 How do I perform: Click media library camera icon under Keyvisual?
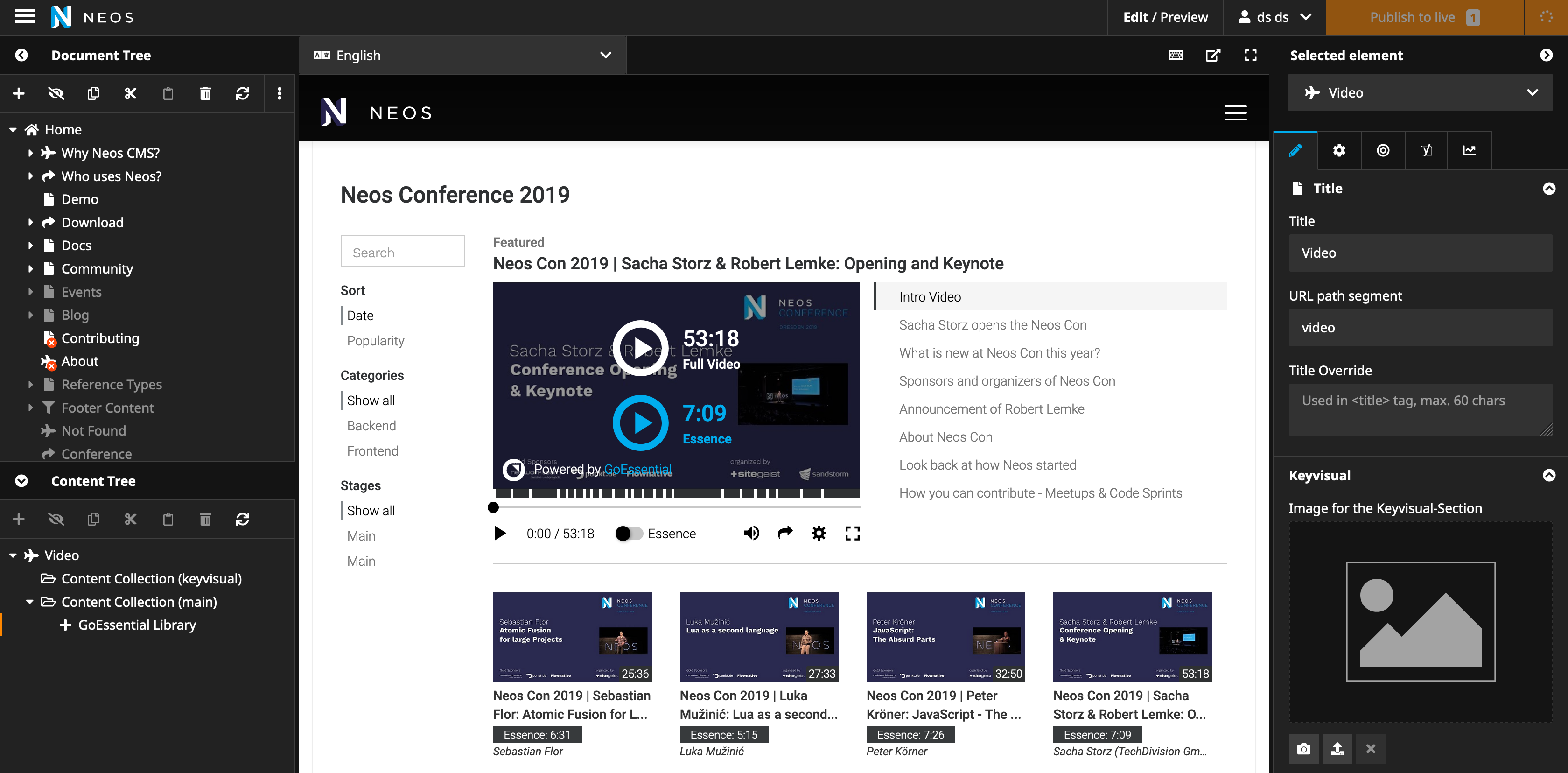(x=1303, y=749)
